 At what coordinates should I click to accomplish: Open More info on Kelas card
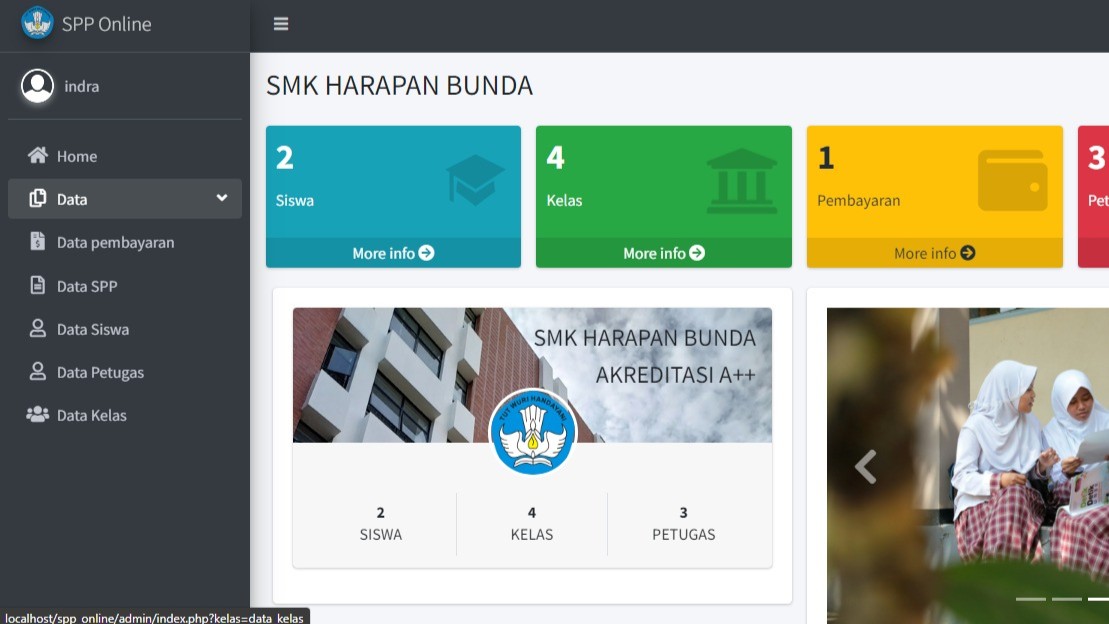tap(663, 253)
